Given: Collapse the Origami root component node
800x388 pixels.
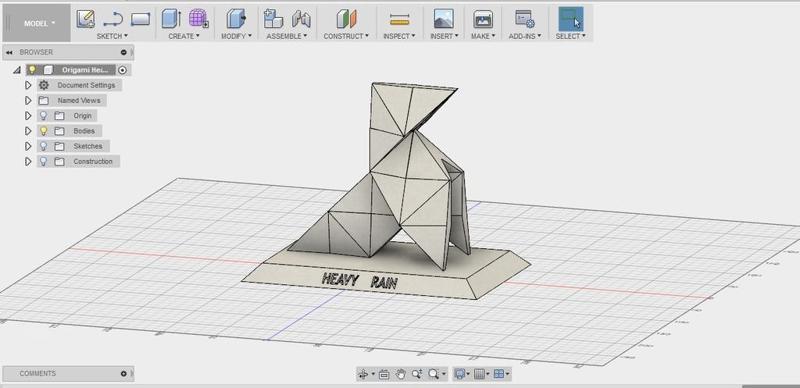Looking at the screenshot, I should point(17,70).
